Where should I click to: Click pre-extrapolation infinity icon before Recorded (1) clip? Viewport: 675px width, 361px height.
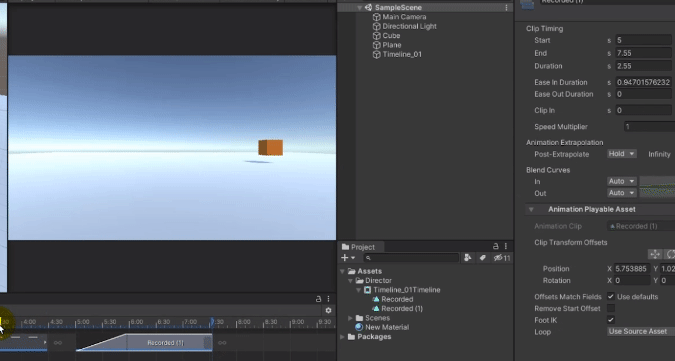58,343
